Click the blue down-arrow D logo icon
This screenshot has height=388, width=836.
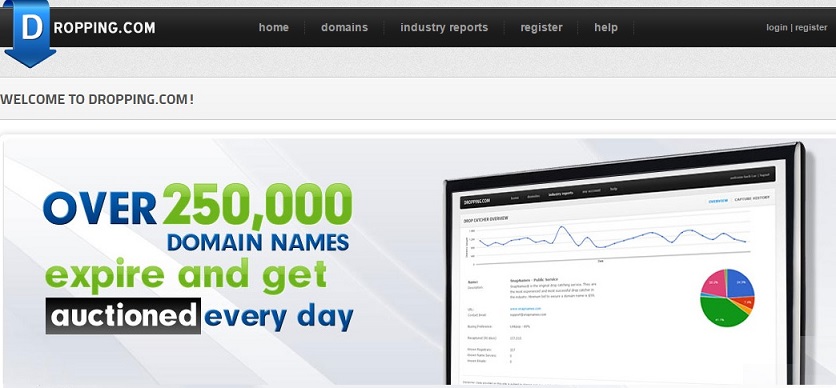(x=29, y=33)
